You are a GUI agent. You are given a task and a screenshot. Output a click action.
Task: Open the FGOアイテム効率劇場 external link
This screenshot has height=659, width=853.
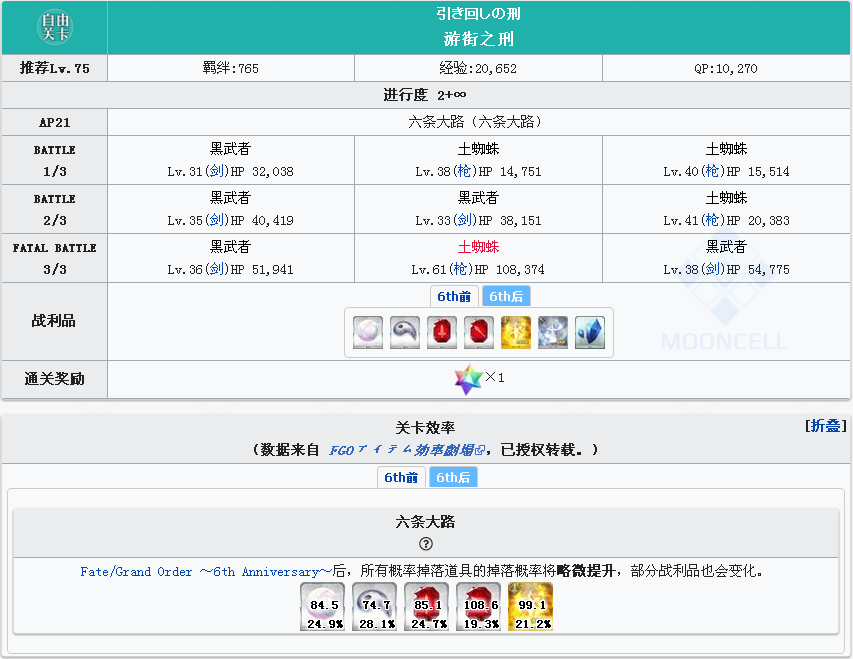pyautogui.click(x=406, y=450)
